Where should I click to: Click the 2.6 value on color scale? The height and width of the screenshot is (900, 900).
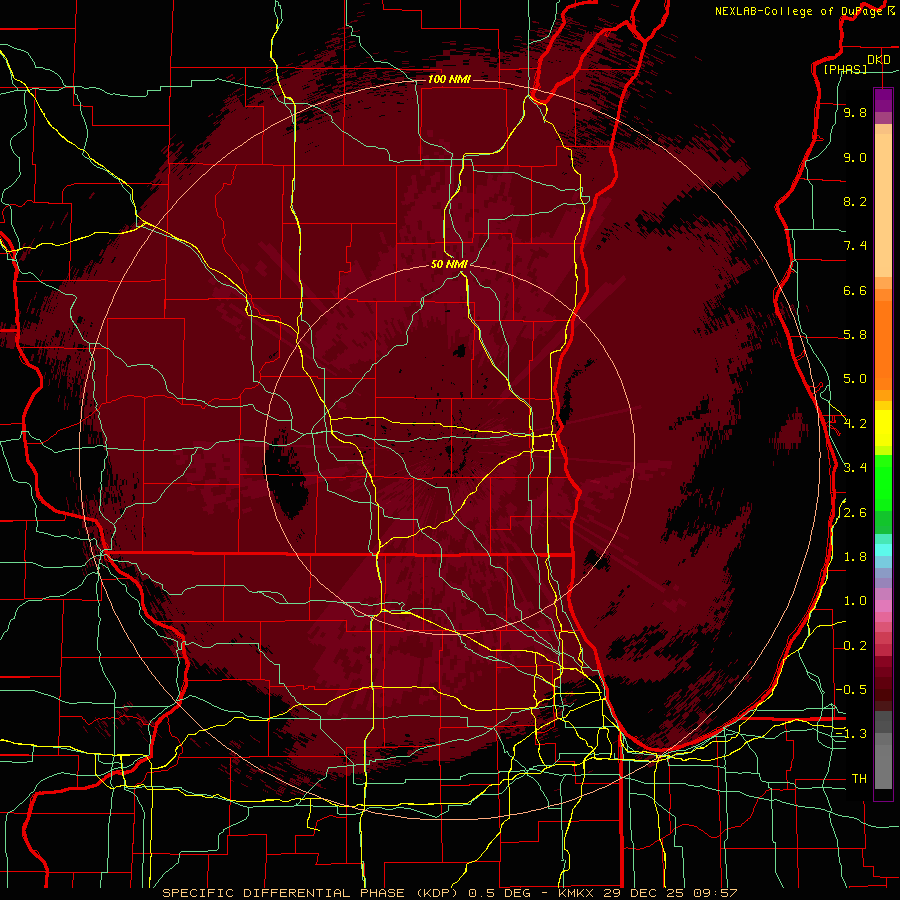pyautogui.click(x=855, y=512)
